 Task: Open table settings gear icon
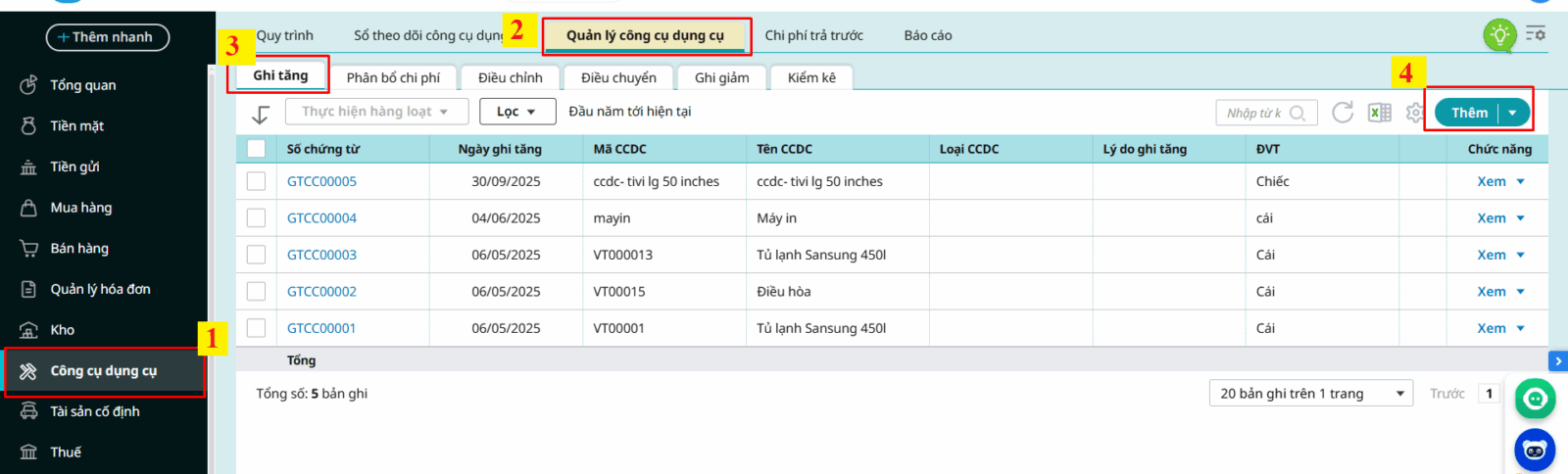[x=1414, y=113]
